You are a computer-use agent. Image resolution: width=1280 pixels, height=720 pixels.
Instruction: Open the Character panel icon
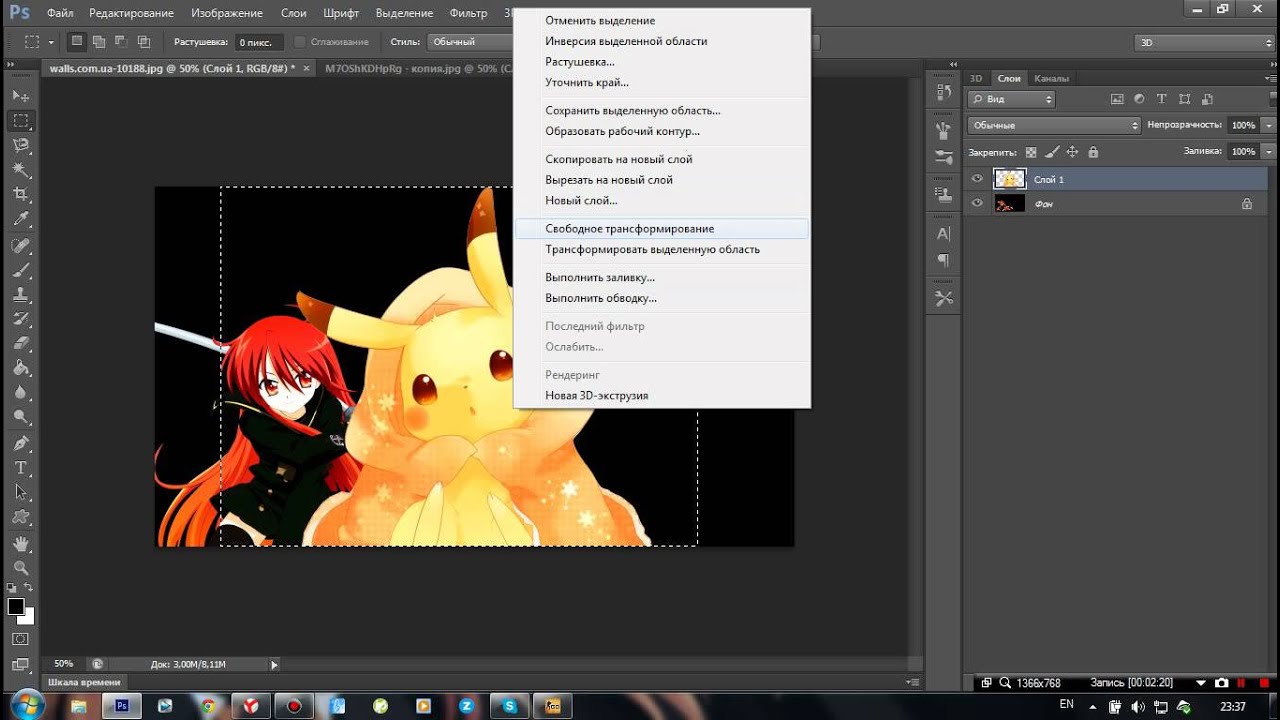pos(943,234)
